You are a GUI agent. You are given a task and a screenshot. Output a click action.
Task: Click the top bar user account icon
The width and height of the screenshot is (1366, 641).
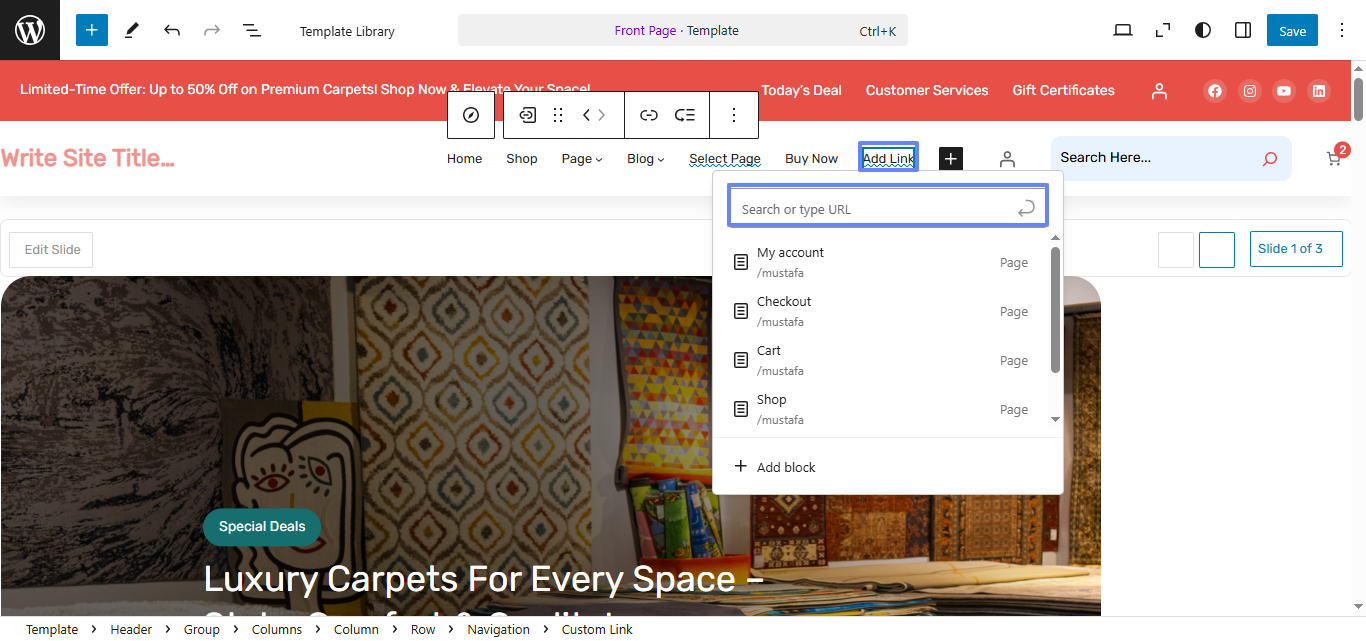click(x=1159, y=91)
